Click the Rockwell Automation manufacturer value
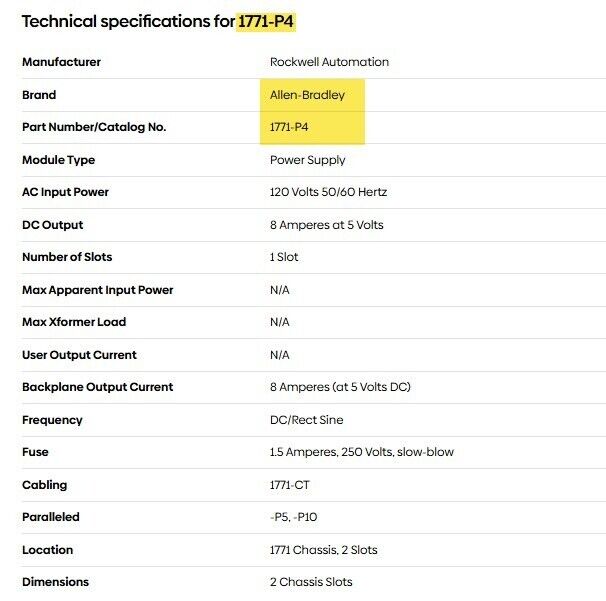Image resolution: width=606 pixels, height=601 pixels. [329, 62]
